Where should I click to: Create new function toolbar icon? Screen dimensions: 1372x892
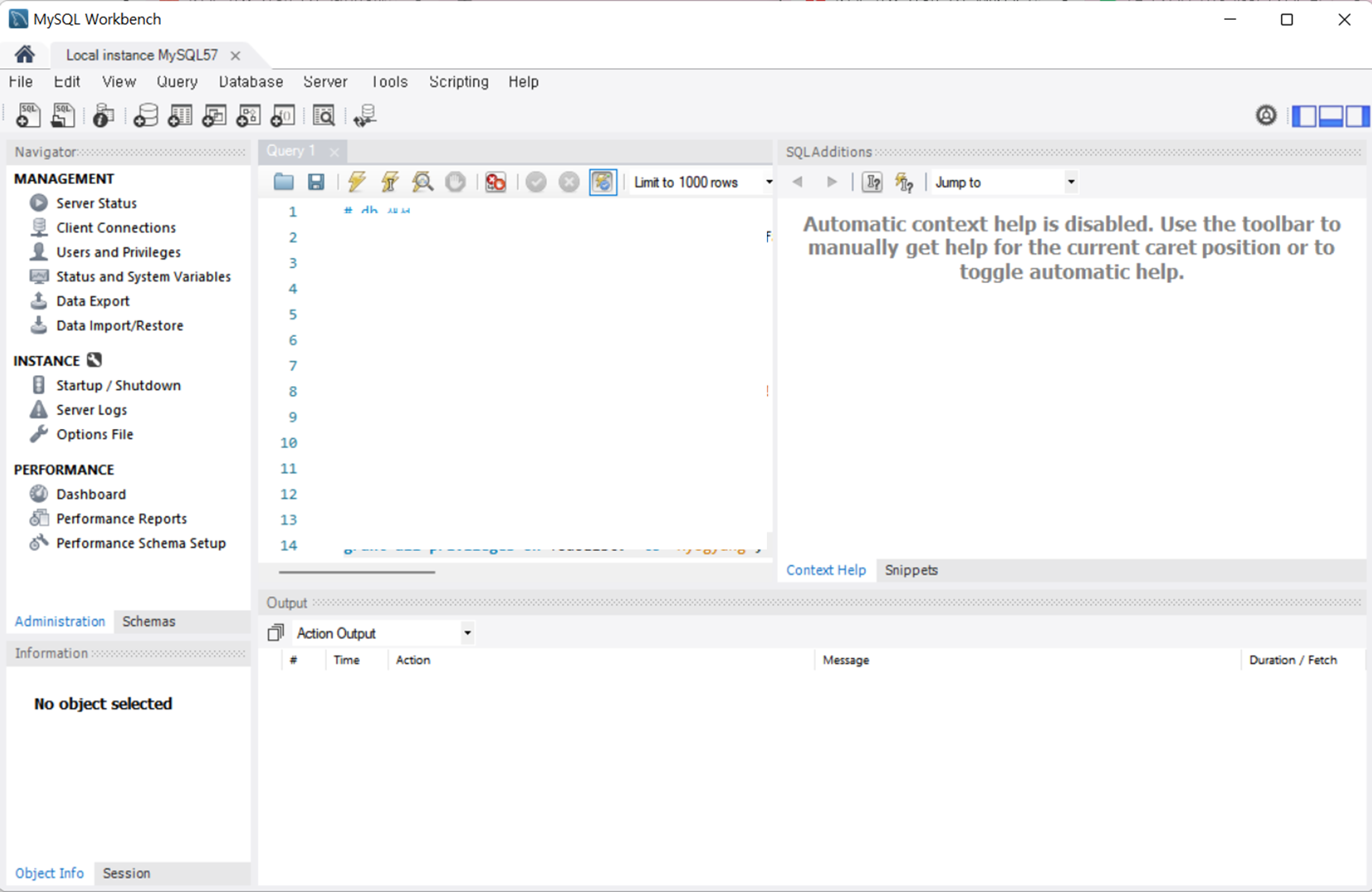click(283, 116)
